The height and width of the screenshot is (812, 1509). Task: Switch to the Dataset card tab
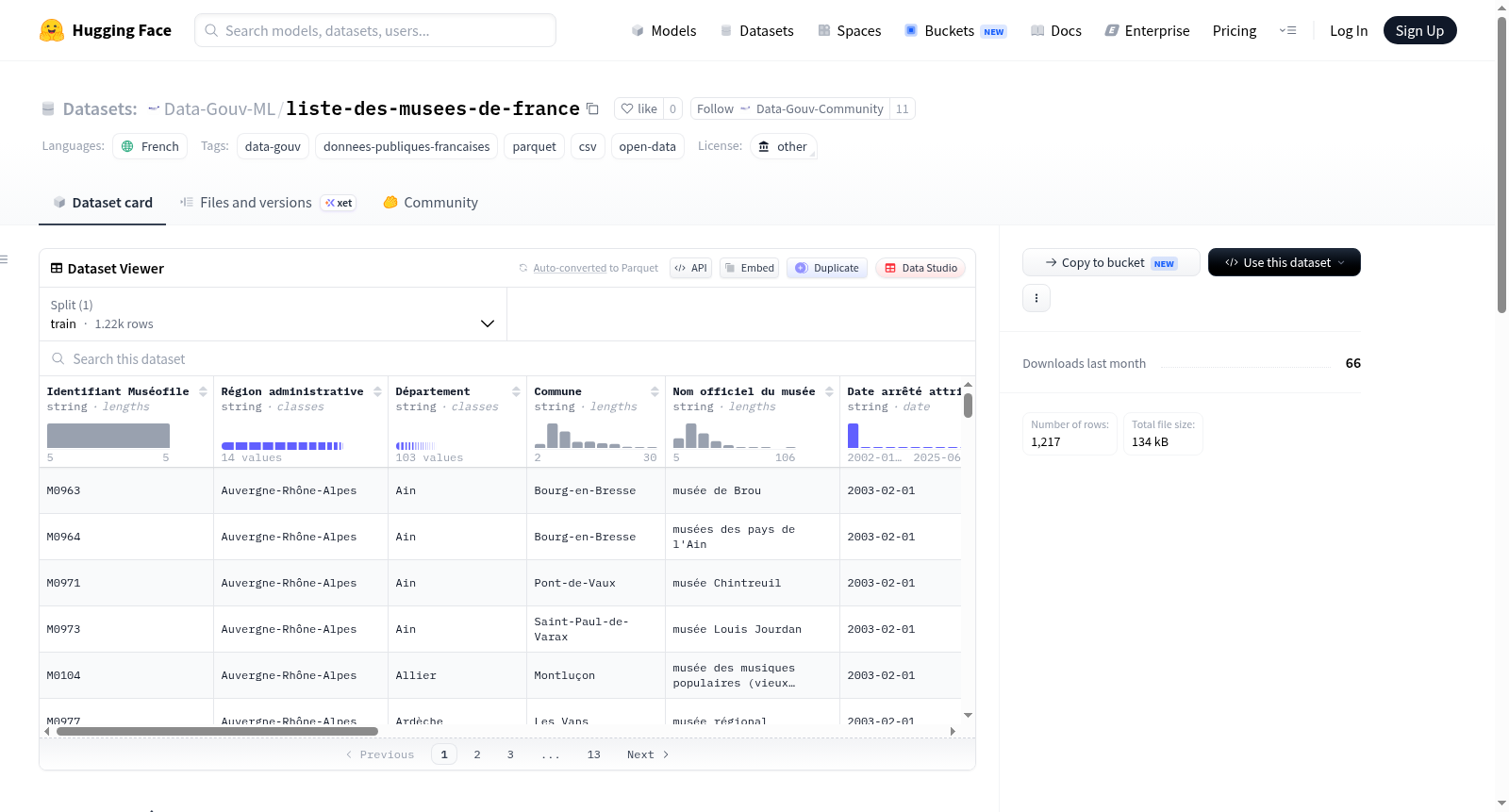click(102, 202)
